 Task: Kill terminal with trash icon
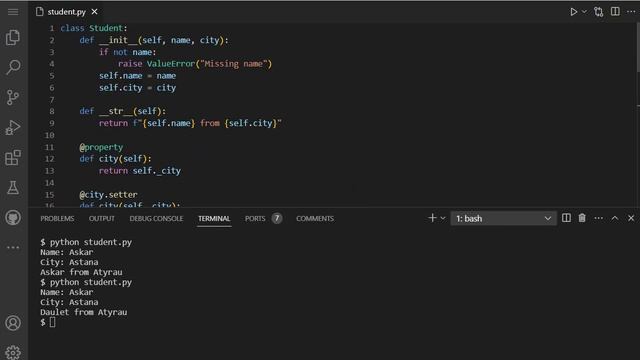pos(582,218)
